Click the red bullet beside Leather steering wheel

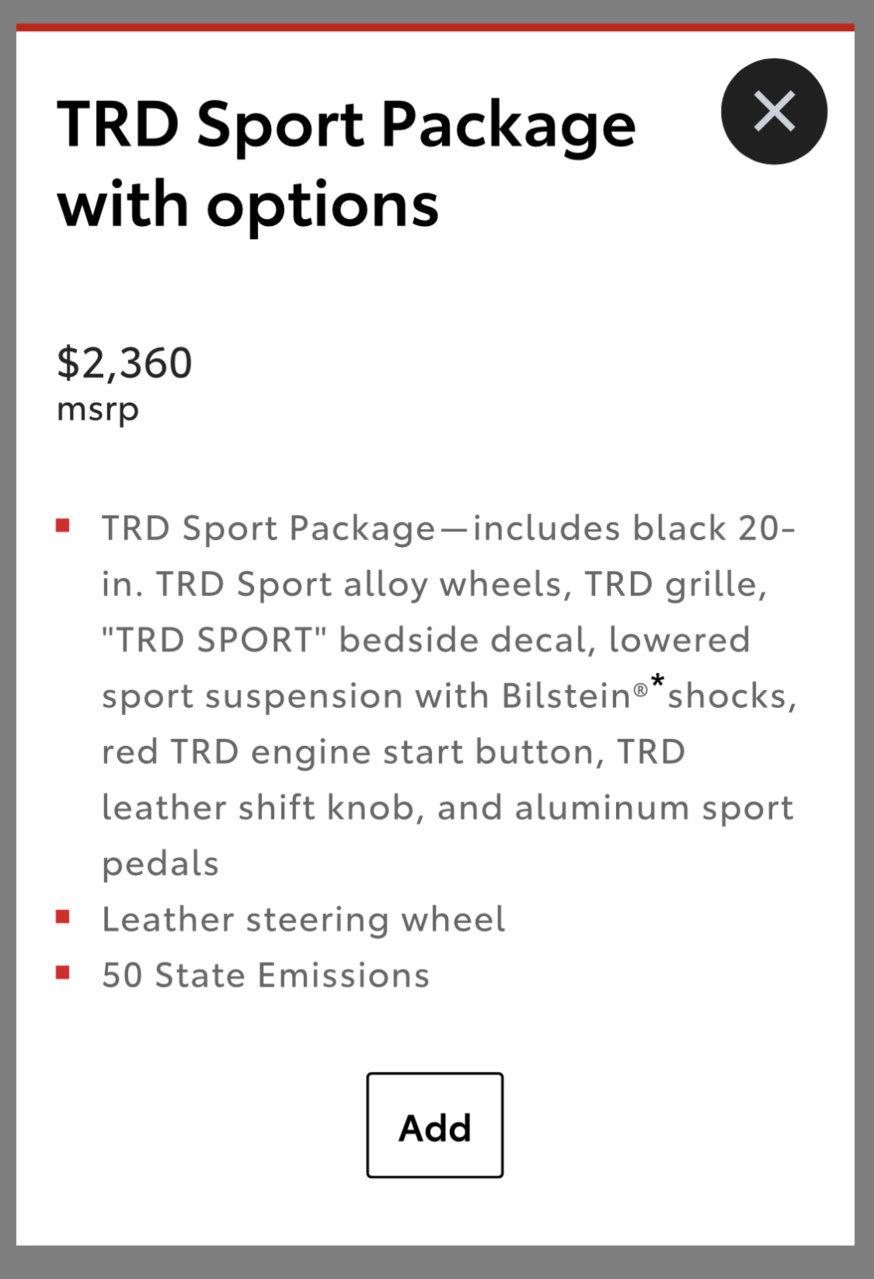point(63,916)
